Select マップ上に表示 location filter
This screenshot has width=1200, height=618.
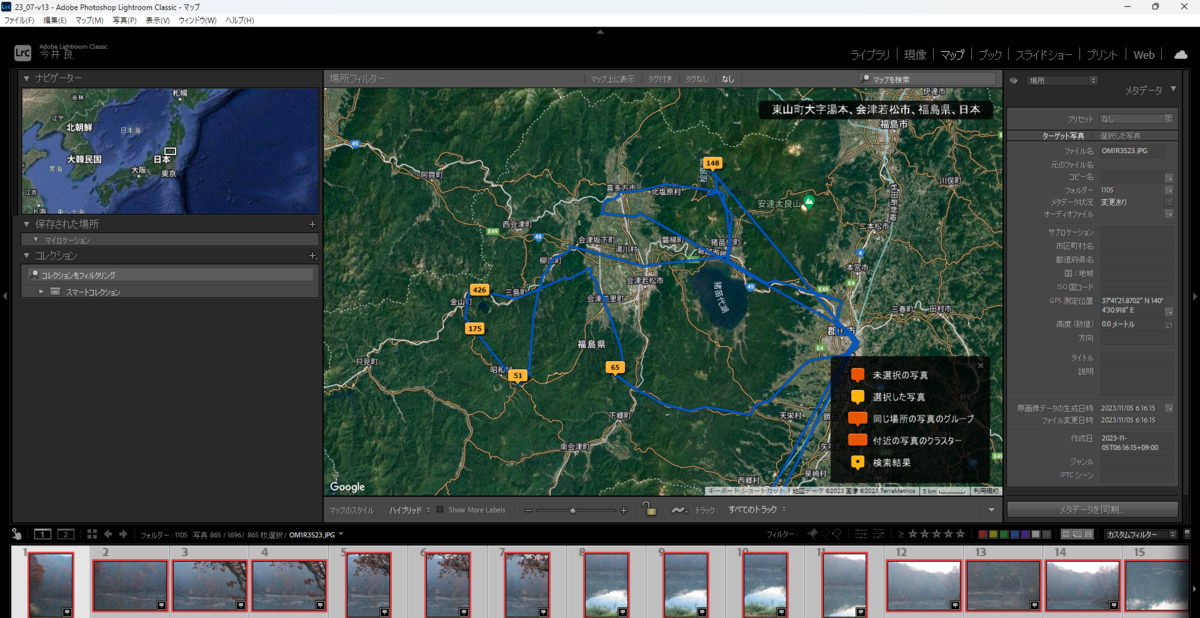[612, 79]
